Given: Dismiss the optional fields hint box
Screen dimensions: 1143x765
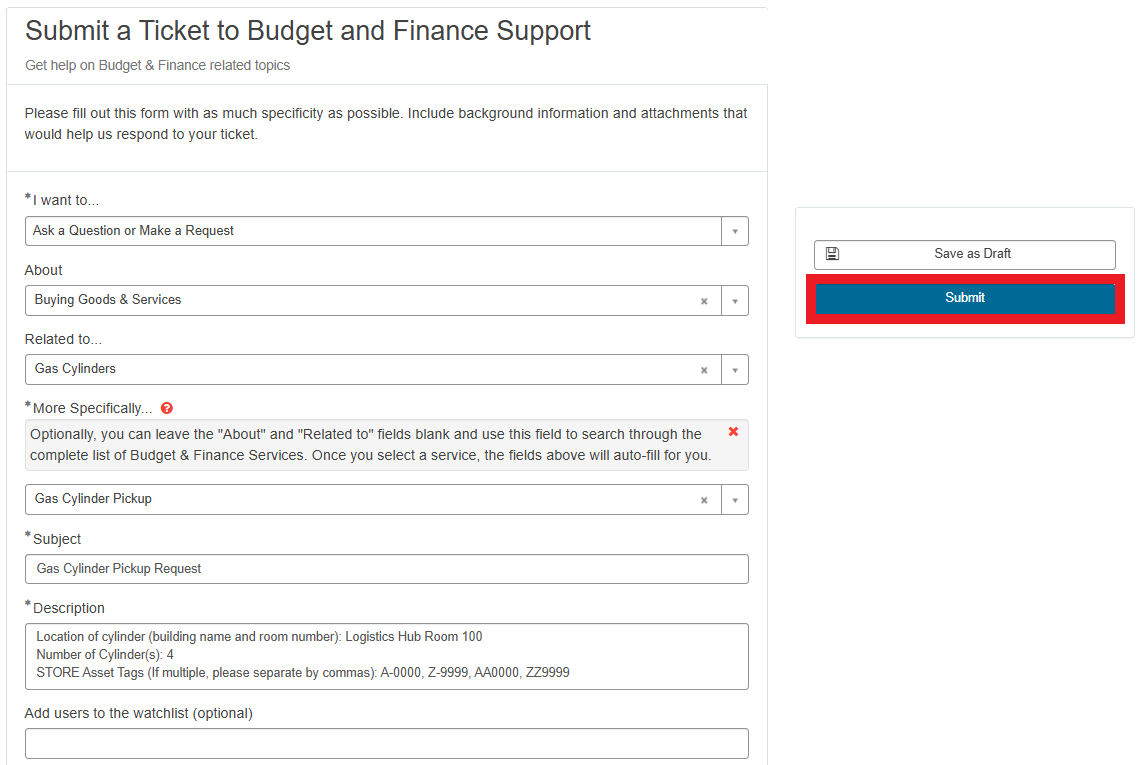Looking at the screenshot, I should click(x=733, y=432).
